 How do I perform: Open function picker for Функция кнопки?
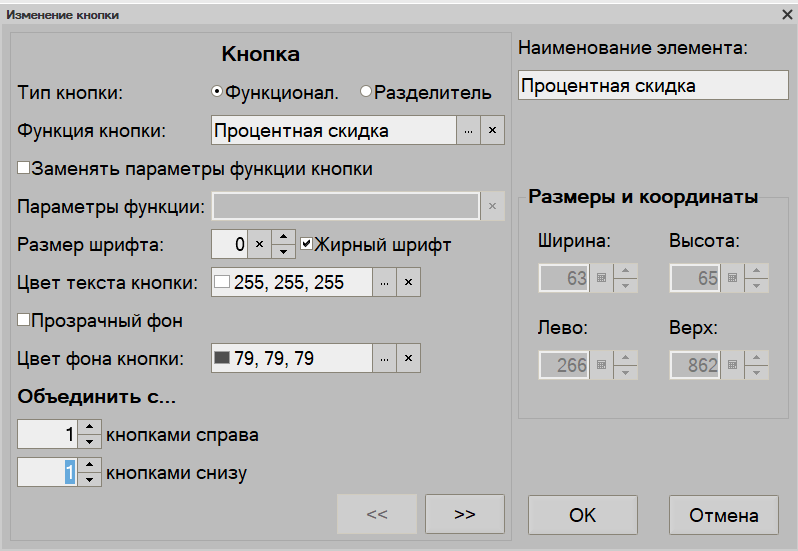pos(469,131)
